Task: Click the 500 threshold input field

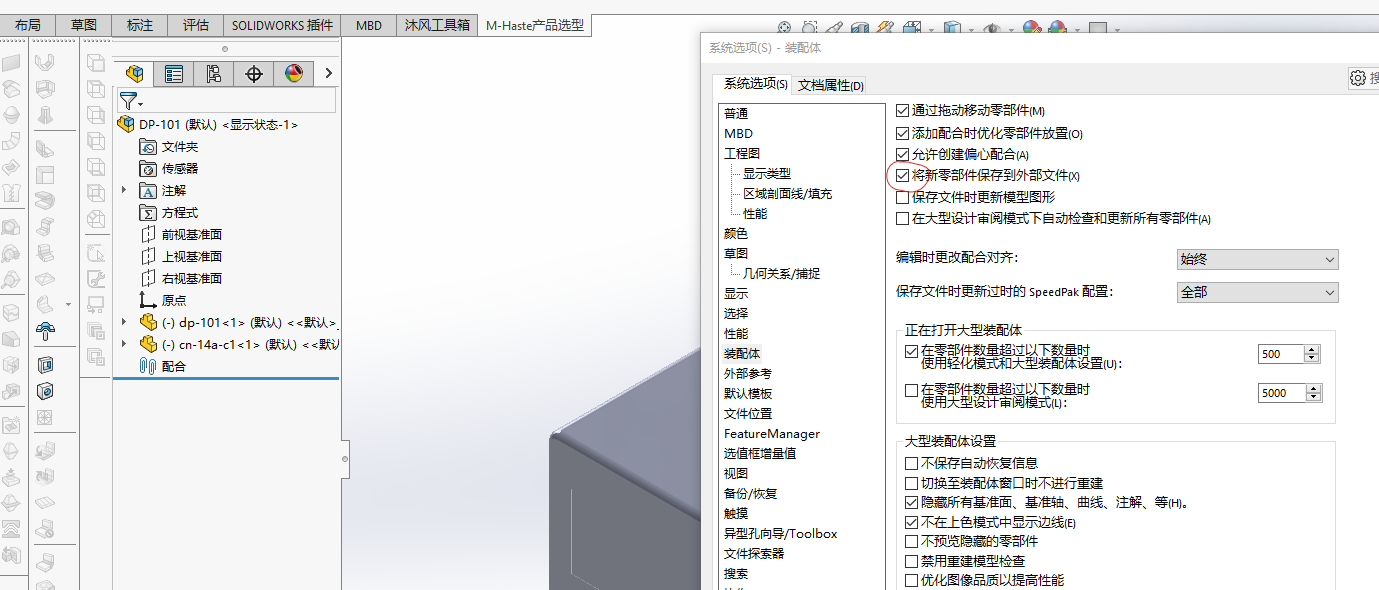Action: [1281, 354]
